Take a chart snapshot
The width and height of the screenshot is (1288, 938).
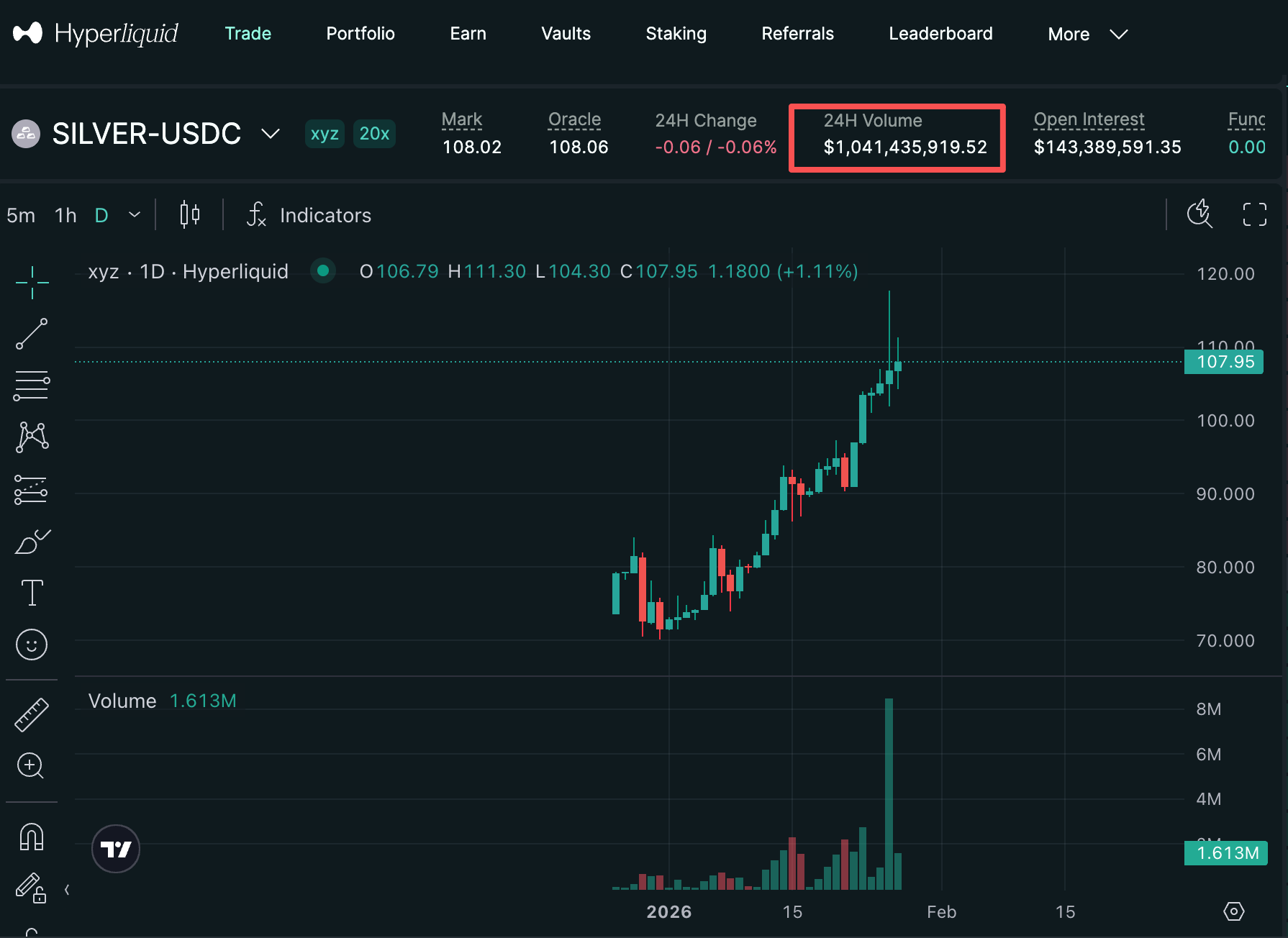point(1199,214)
